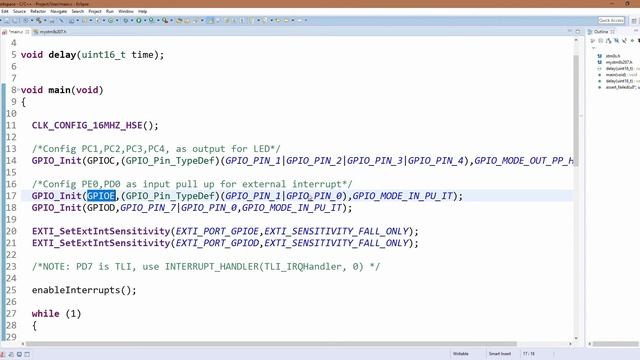Viewport: 640px width, 360px height.
Task: Click the Open Perspective icon beside Quick Access
Action: 634,20
